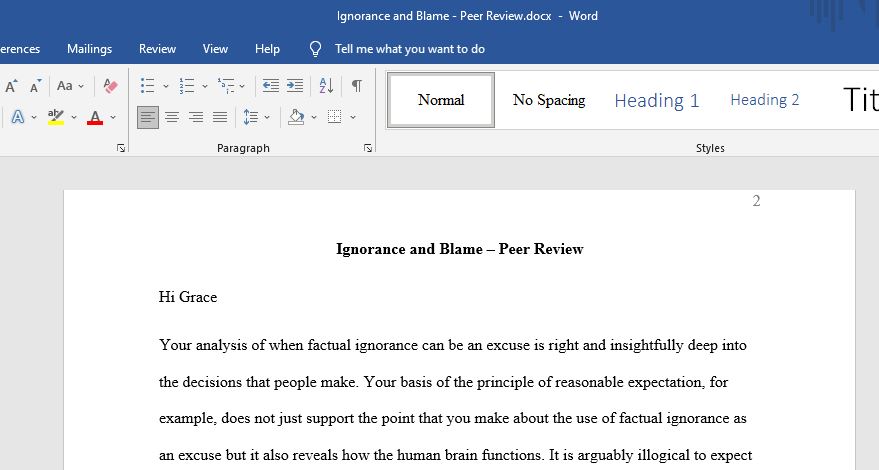Expand line spacing options dropdown

tap(267, 118)
